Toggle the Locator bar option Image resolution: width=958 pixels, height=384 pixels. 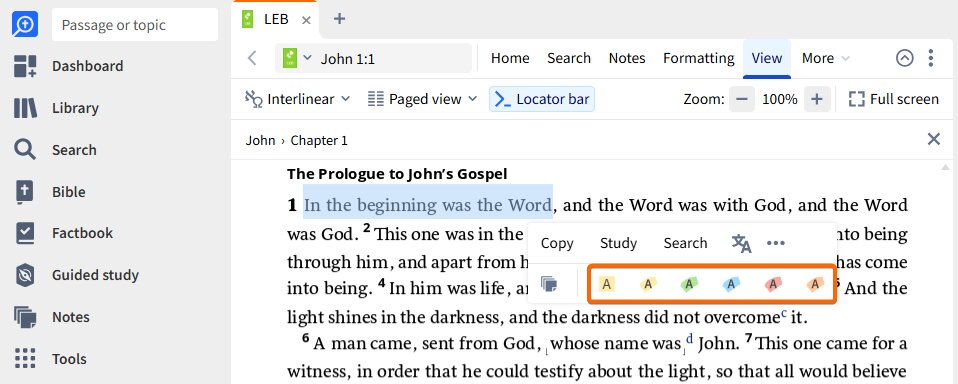[x=541, y=100]
